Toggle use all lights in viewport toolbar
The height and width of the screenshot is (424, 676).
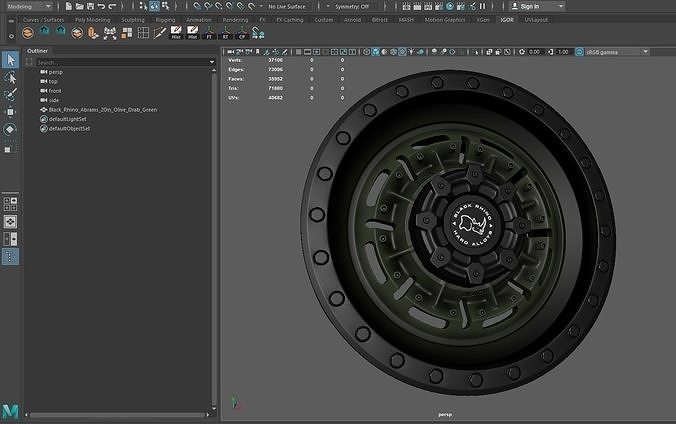(411, 52)
